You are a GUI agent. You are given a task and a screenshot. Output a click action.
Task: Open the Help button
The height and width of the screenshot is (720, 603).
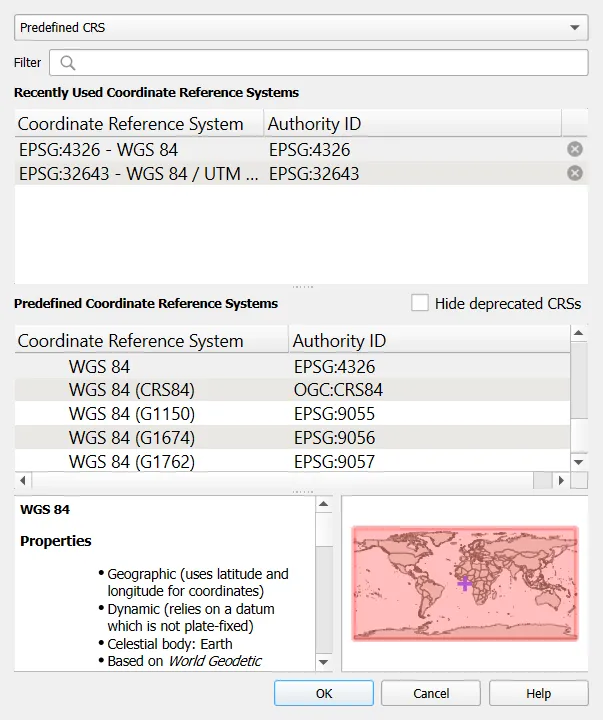[538, 693]
